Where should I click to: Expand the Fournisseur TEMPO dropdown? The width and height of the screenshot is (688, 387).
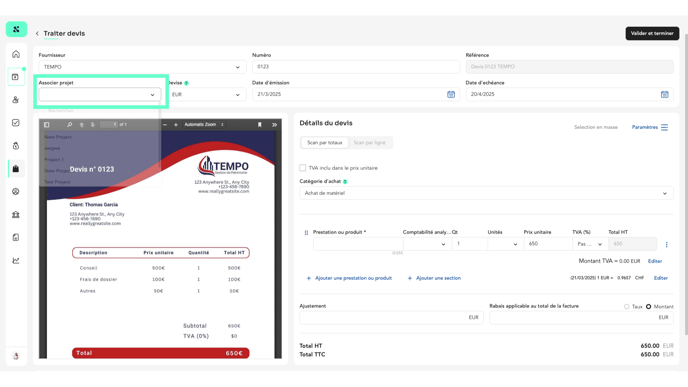coord(142,67)
